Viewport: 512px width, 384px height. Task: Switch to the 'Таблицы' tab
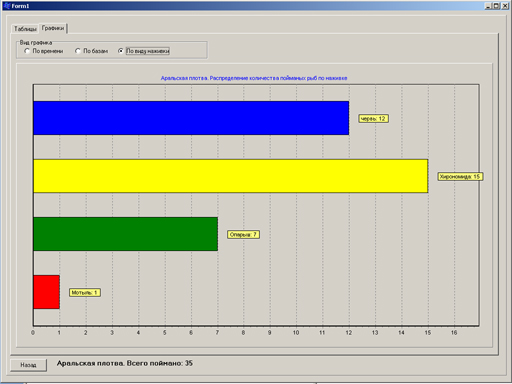pyautogui.click(x=25, y=29)
